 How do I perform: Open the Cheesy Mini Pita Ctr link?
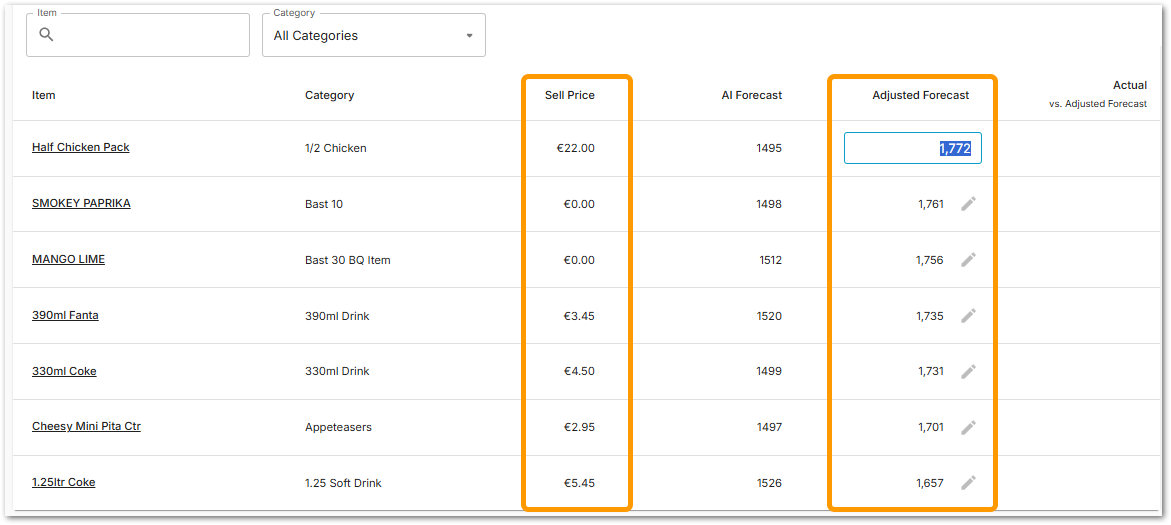pos(86,426)
